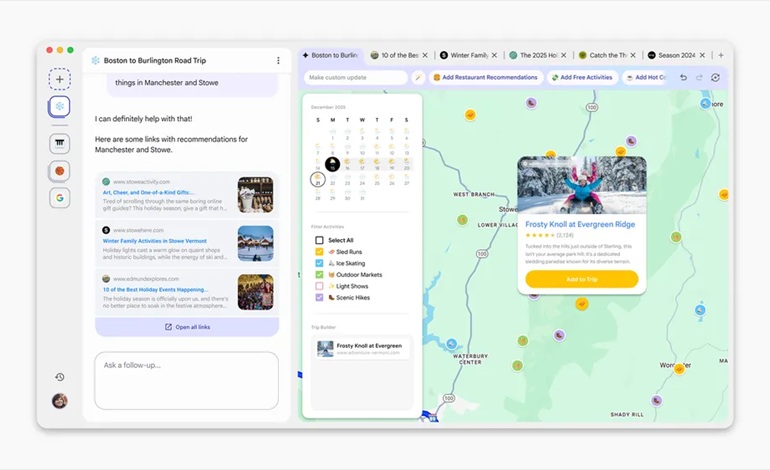Click the refresh icon in map toolbar
This screenshot has width=770, height=470.
[x=715, y=77]
